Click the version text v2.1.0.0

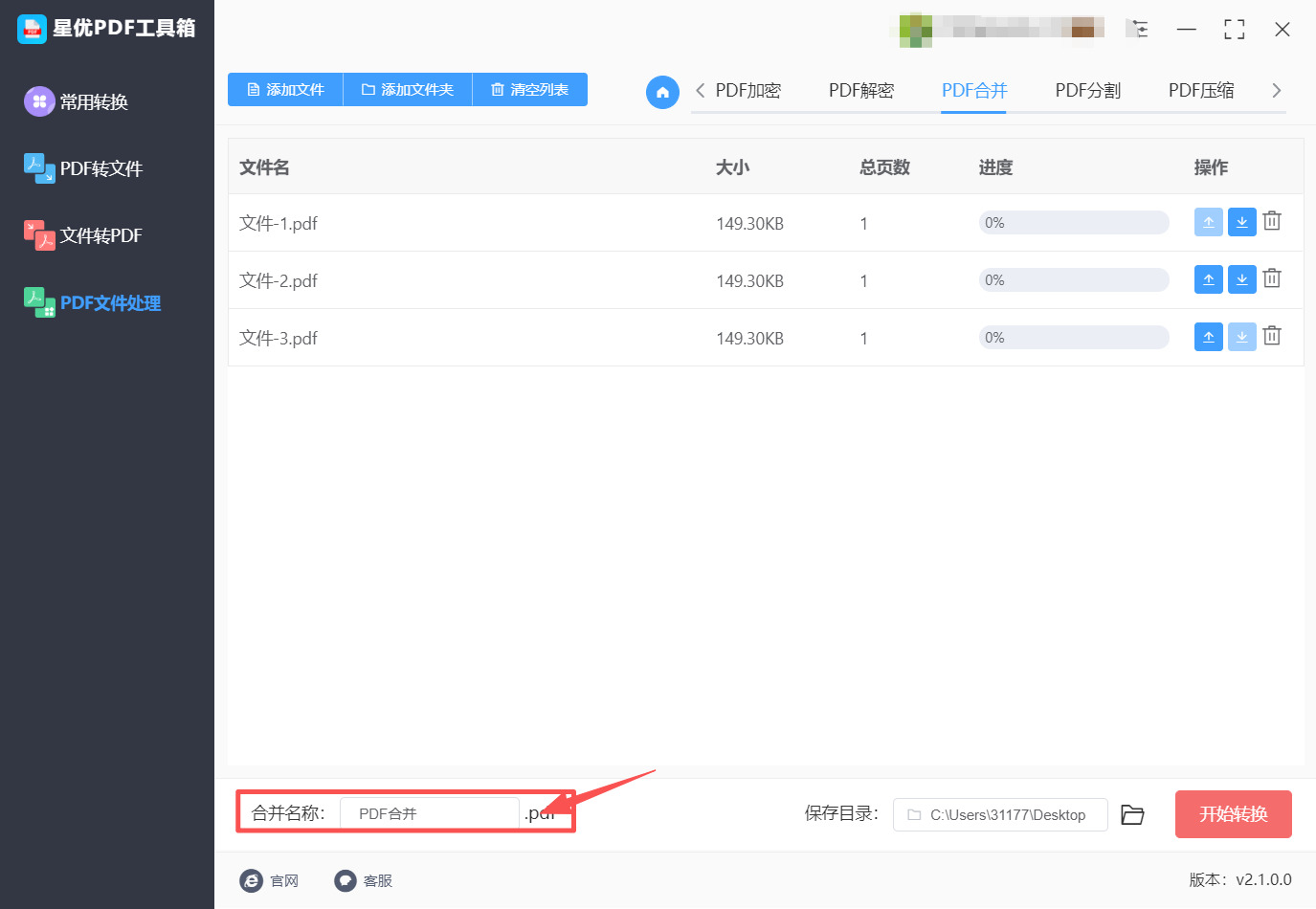(1263, 879)
